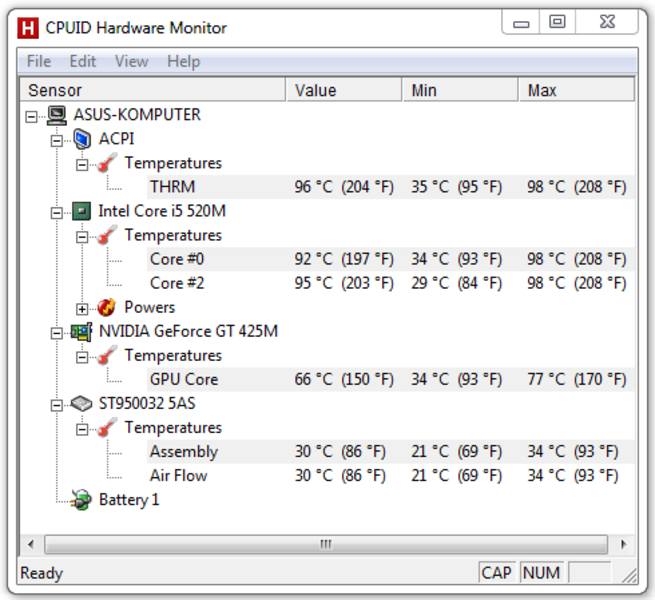Viewport: 655px width, 600px height.
Task: Open the Edit menu
Action: pos(83,61)
